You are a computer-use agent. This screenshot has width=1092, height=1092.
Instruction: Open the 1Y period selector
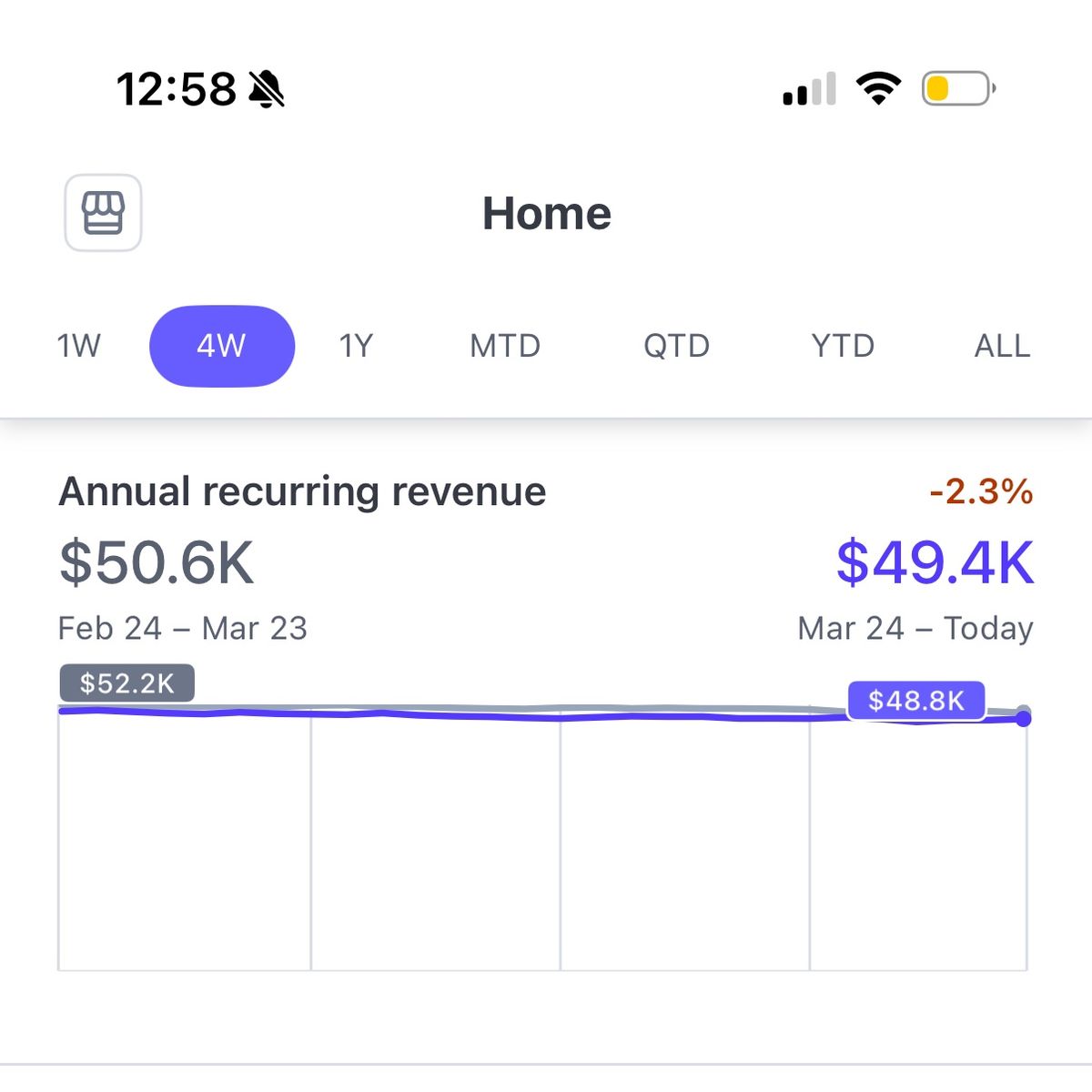click(x=356, y=345)
